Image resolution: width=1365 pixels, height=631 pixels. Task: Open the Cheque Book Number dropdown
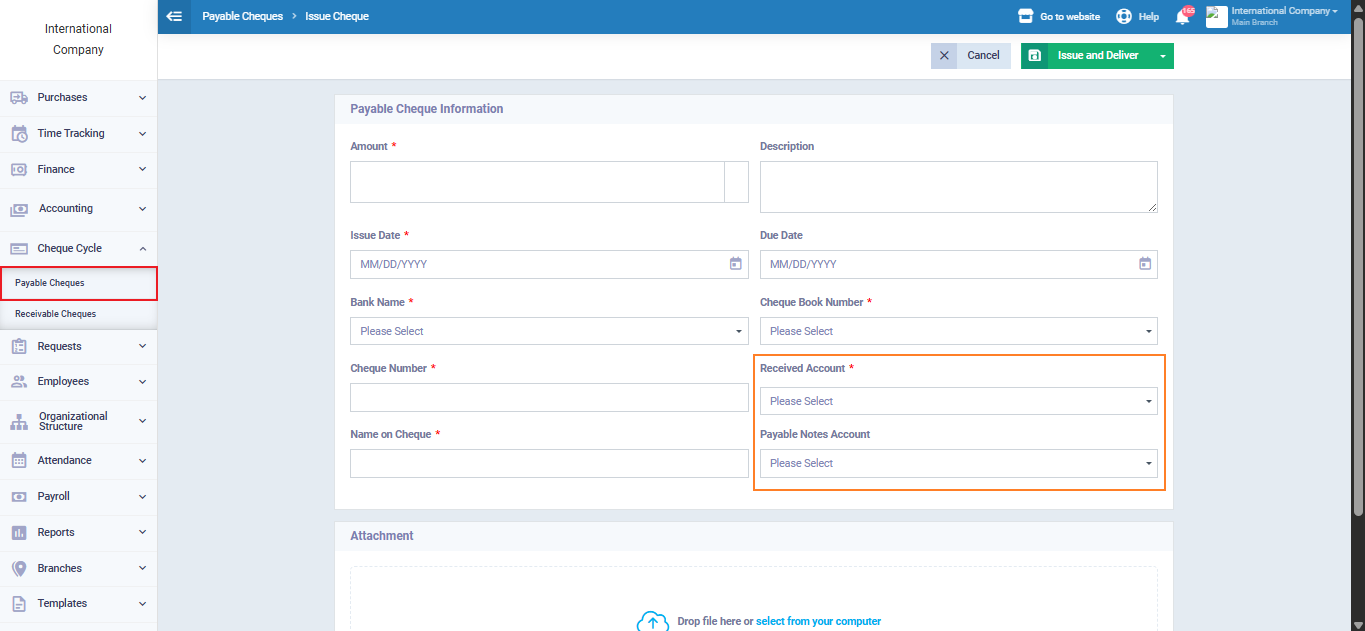958,331
